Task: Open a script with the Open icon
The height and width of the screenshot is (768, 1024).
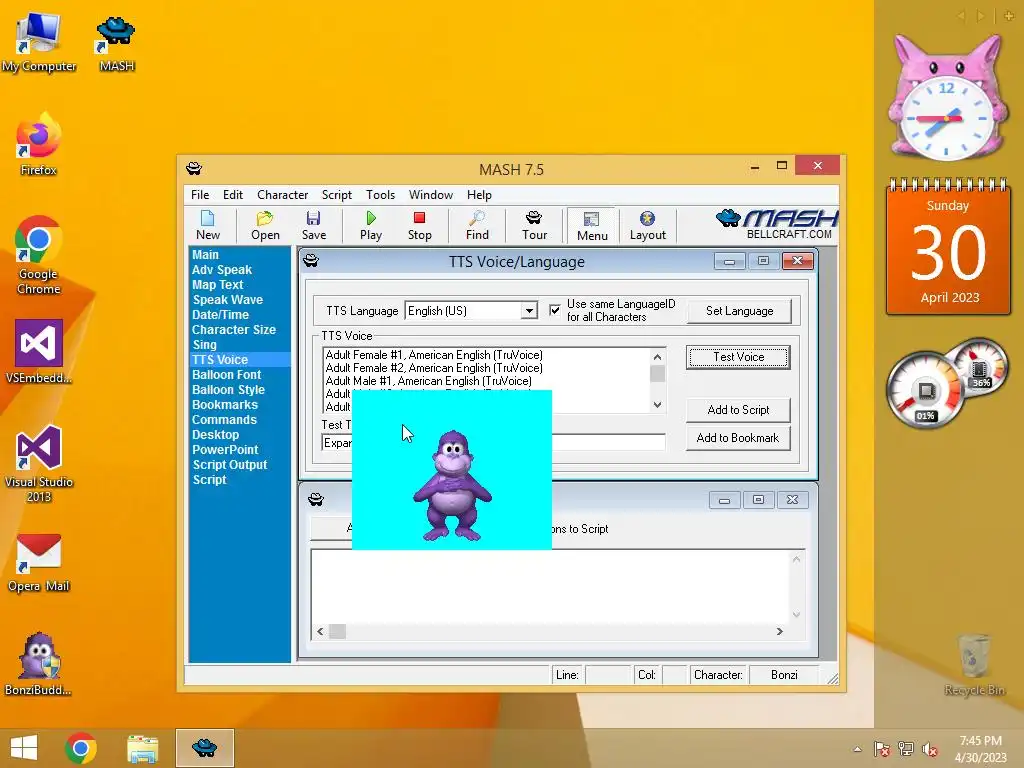Action: point(265,226)
